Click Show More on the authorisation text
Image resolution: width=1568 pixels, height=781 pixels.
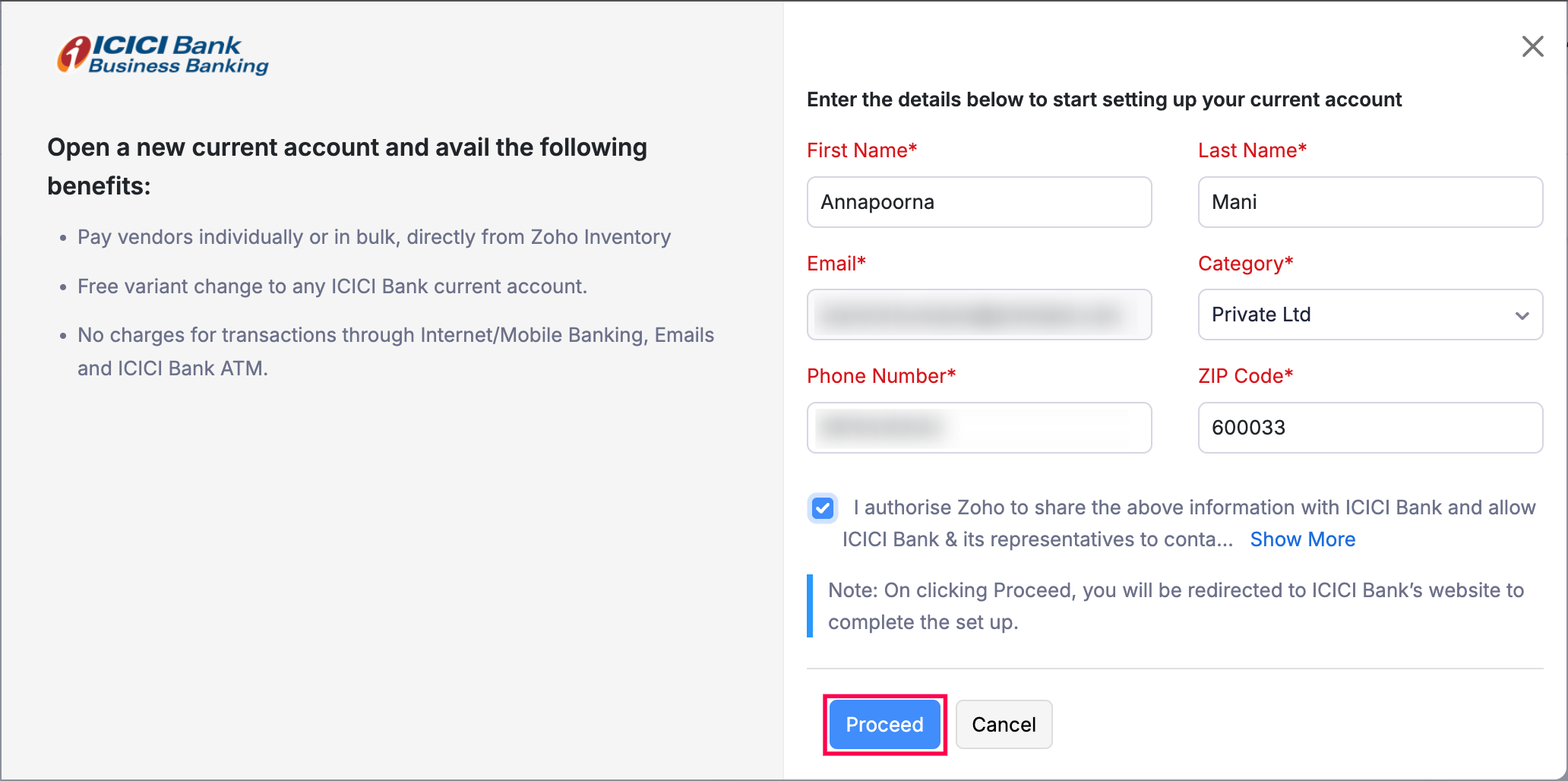tap(1302, 539)
